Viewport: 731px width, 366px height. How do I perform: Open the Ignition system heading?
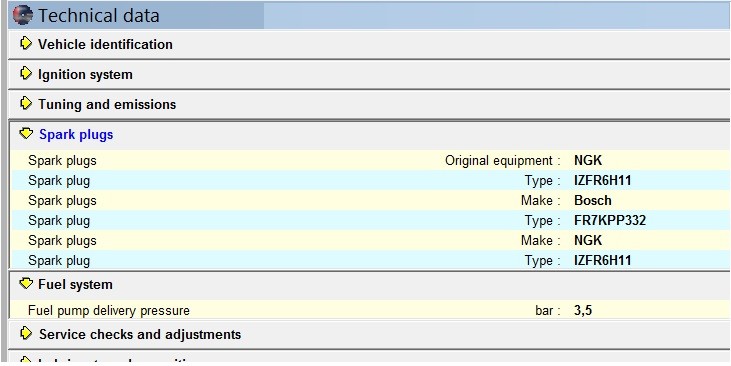click(x=85, y=75)
